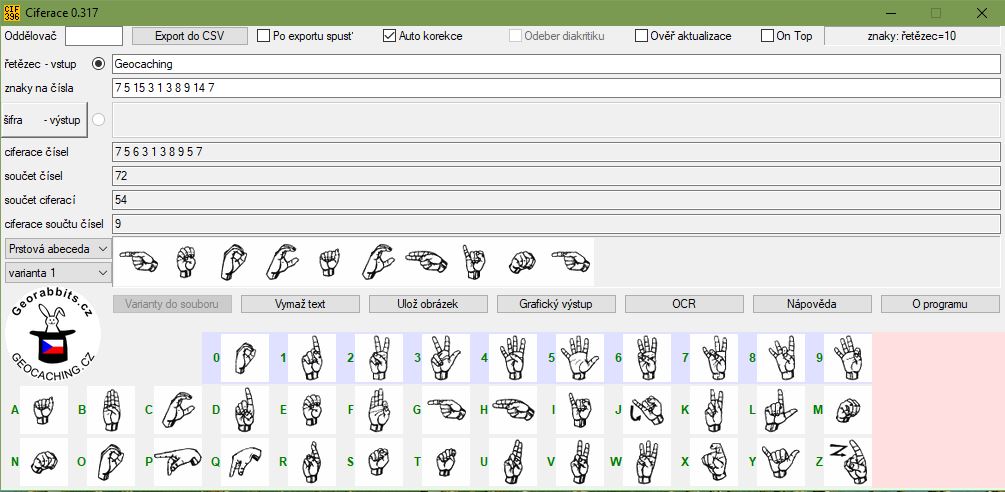Open the Prstová abeceda dropdown
The width and height of the screenshot is (1005, 492).
(x=58, y=249)
